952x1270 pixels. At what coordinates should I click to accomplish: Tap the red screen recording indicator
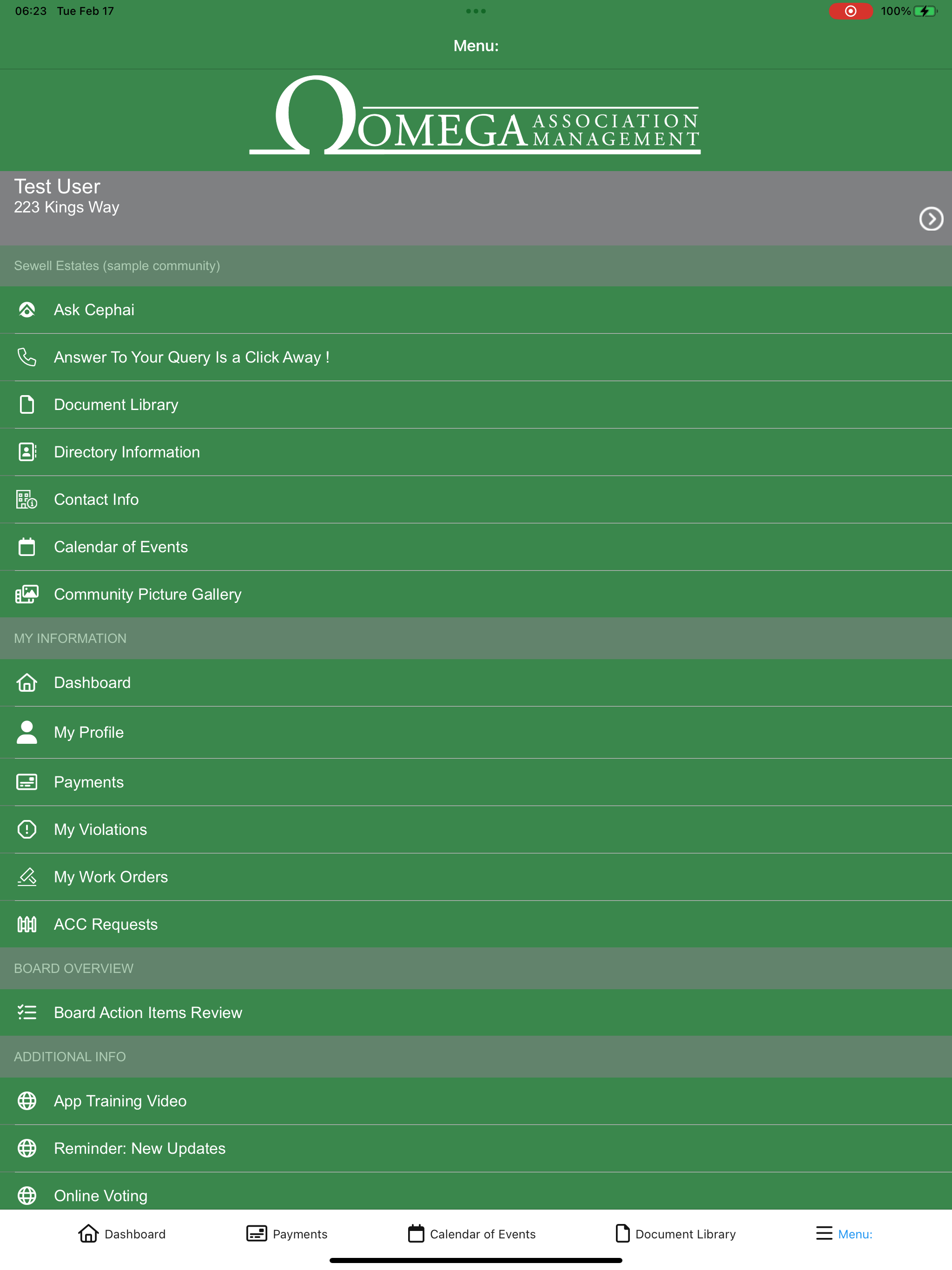pos(850,11)
